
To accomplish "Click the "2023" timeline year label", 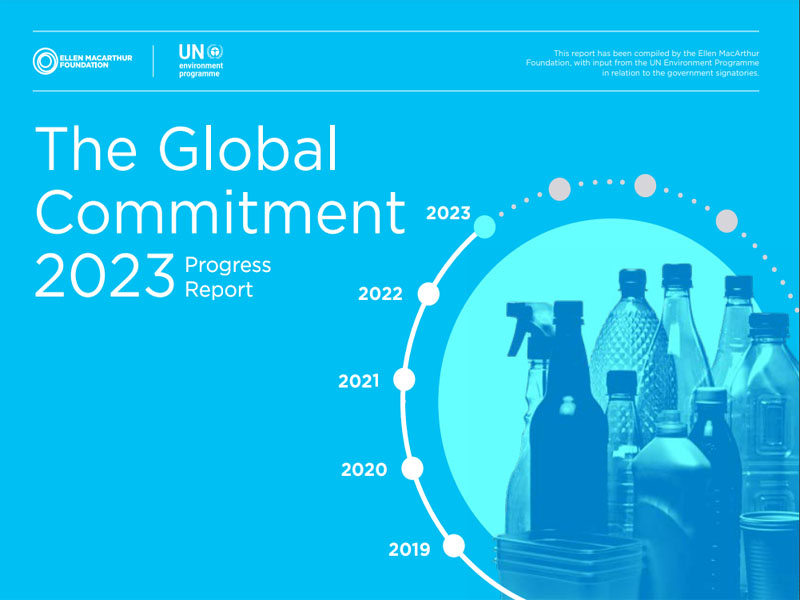I will coord(448,213).
